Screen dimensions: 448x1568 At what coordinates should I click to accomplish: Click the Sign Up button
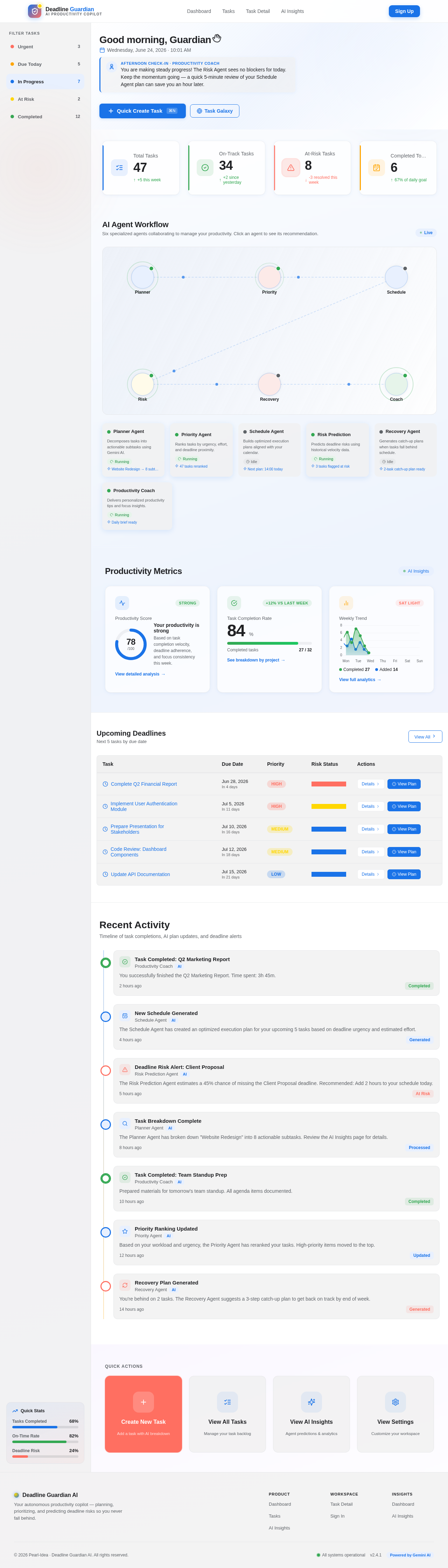(x=404, y=11)
